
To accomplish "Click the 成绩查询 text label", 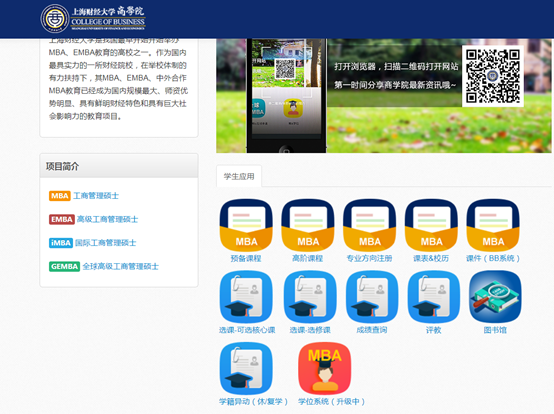I will point(372,330).
